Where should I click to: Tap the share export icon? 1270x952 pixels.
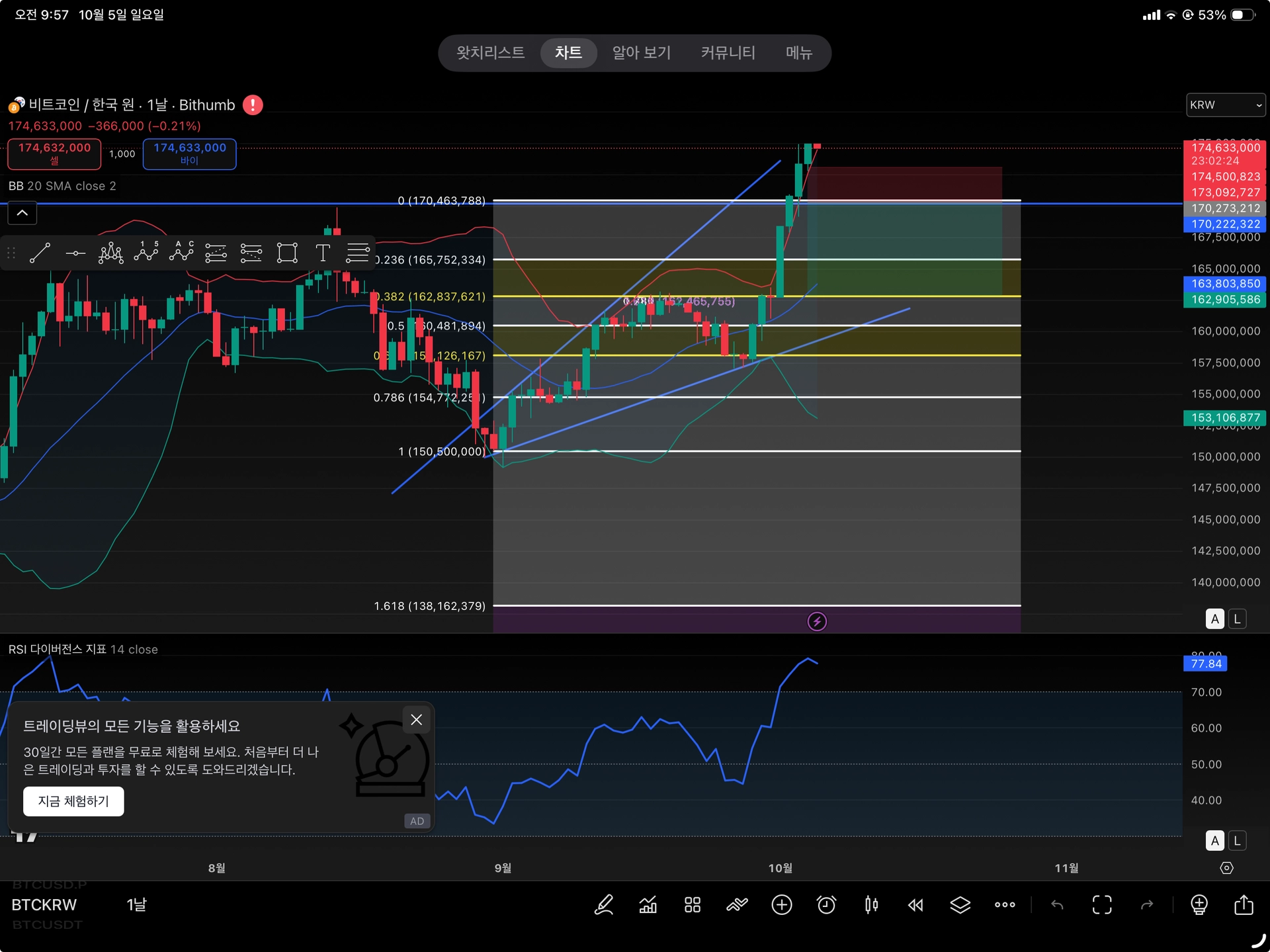pyautogui.click(x=1244, y=904)
